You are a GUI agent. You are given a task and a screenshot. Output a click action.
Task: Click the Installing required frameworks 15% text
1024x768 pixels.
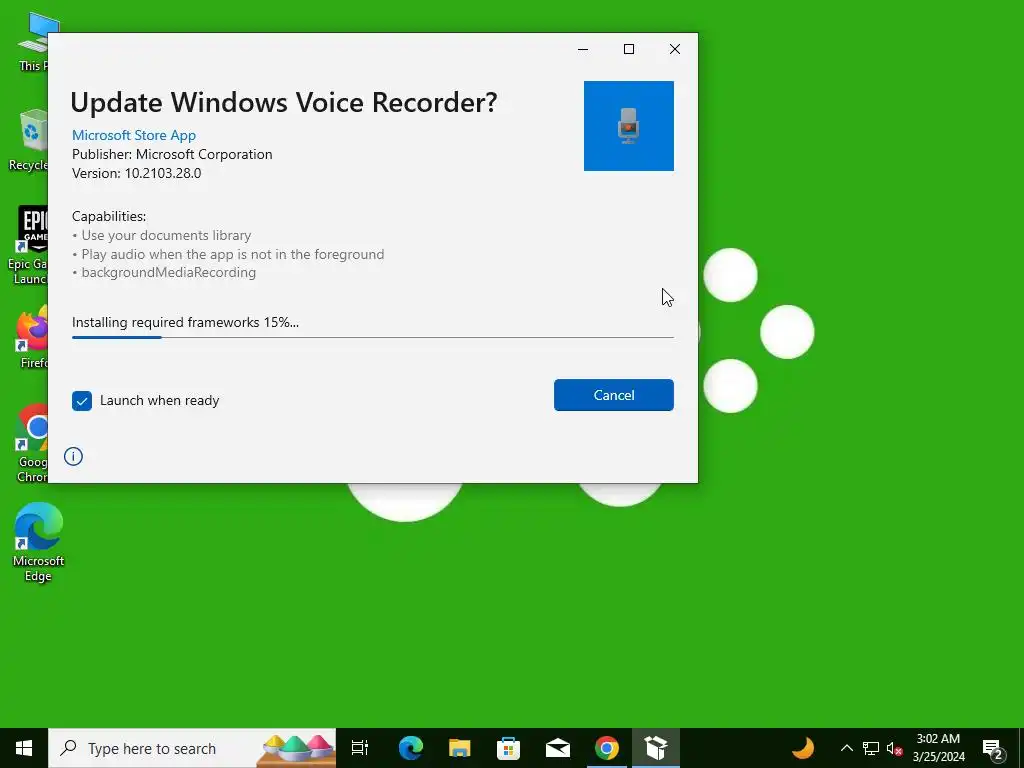(x=185, y=322)
